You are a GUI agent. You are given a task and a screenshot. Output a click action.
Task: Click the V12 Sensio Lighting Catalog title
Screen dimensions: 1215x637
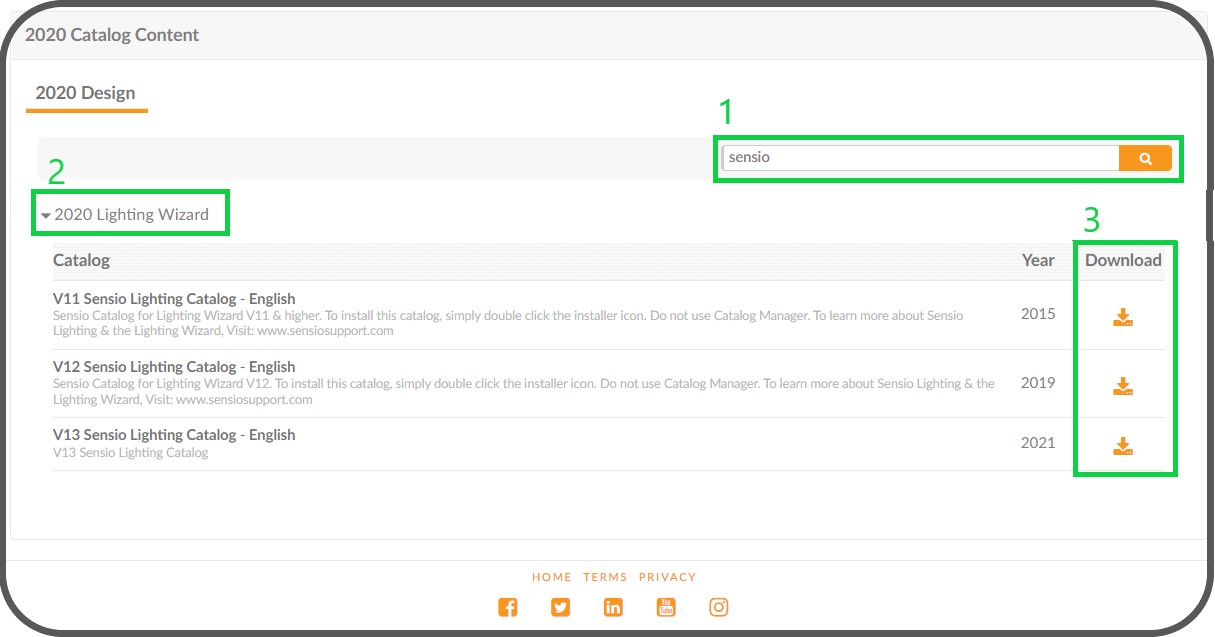point(174,366)
